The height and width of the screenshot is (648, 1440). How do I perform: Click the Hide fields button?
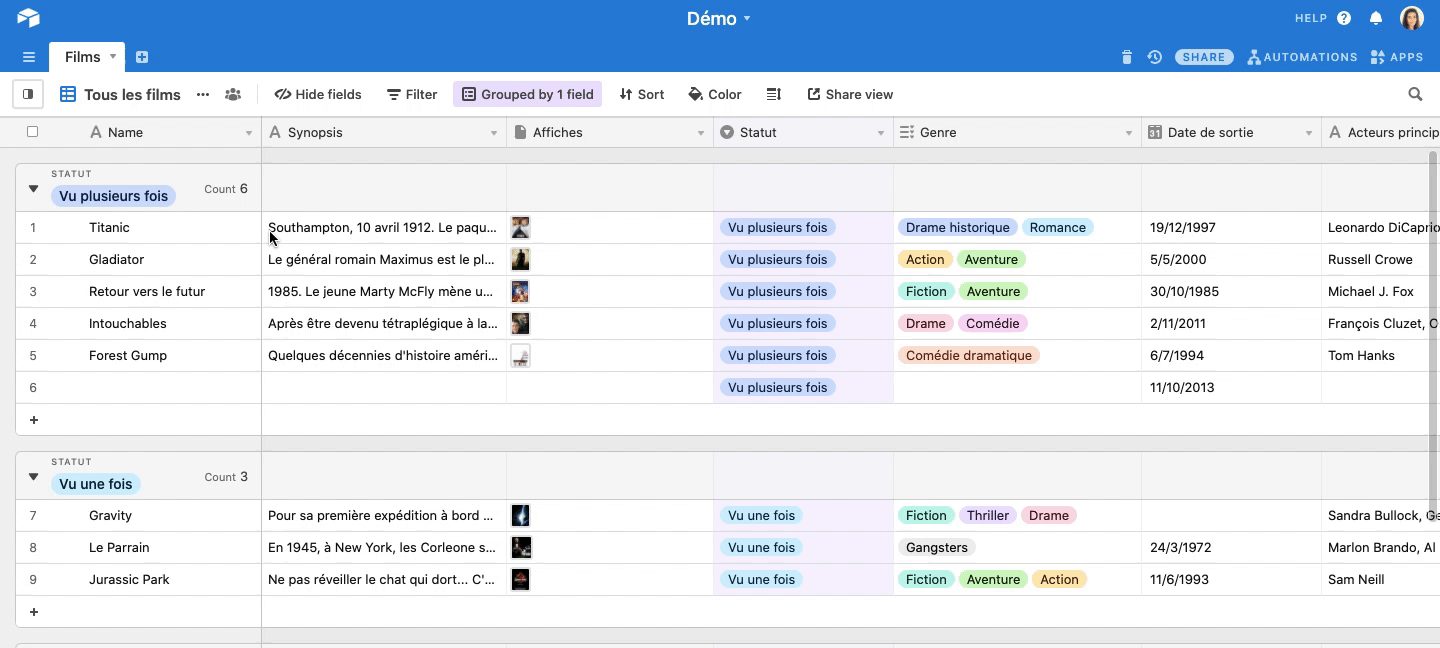pyautogui.click(x=318, y=94)
